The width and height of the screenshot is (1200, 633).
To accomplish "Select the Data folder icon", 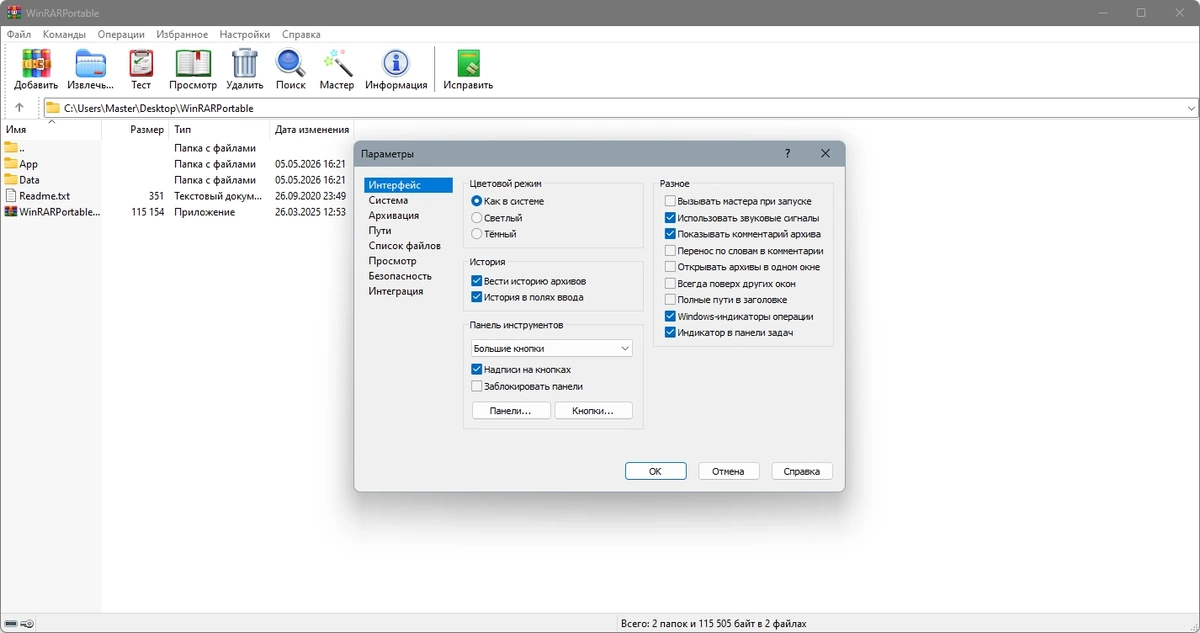I will (x=11, y=180).
